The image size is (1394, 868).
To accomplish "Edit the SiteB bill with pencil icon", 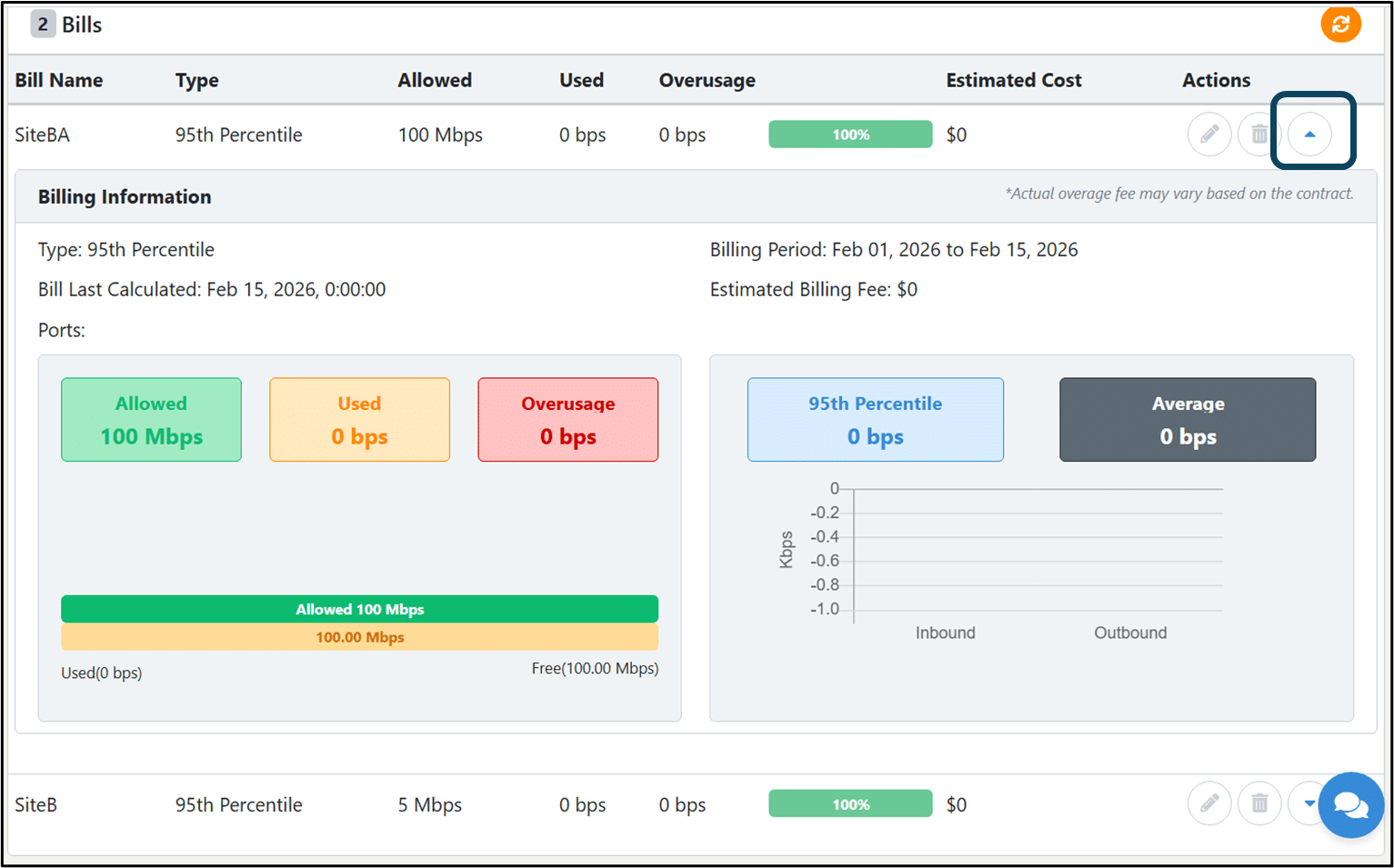I will [x=1209, y=803].
